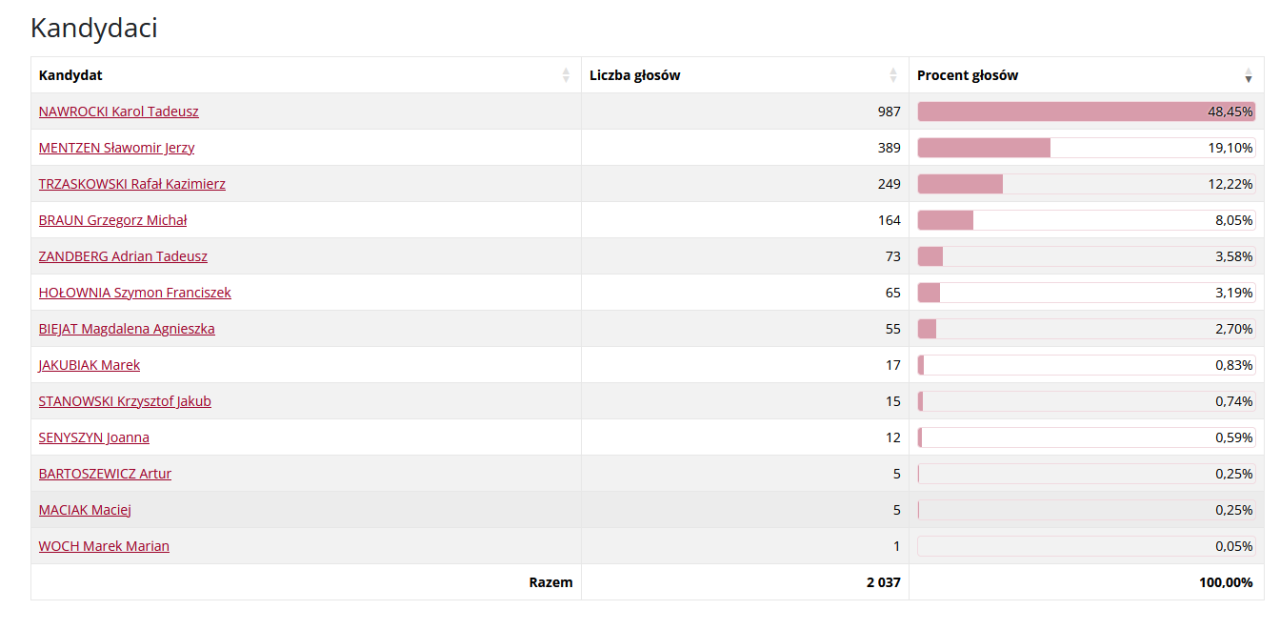Open BRAUN Grzegorz Michał link
1280x630 pixels.
[112, 220]
